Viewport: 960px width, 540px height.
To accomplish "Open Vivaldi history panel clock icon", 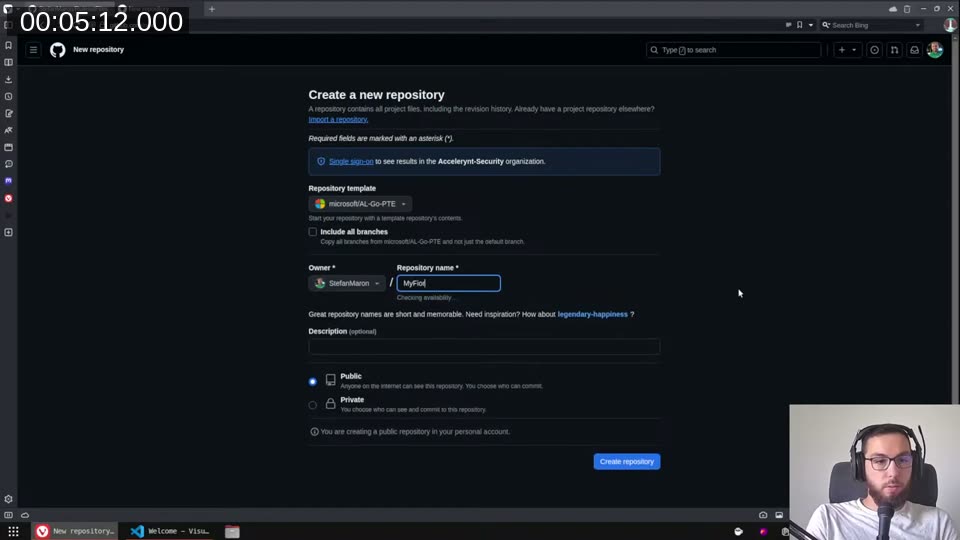I will click(9, 96).
